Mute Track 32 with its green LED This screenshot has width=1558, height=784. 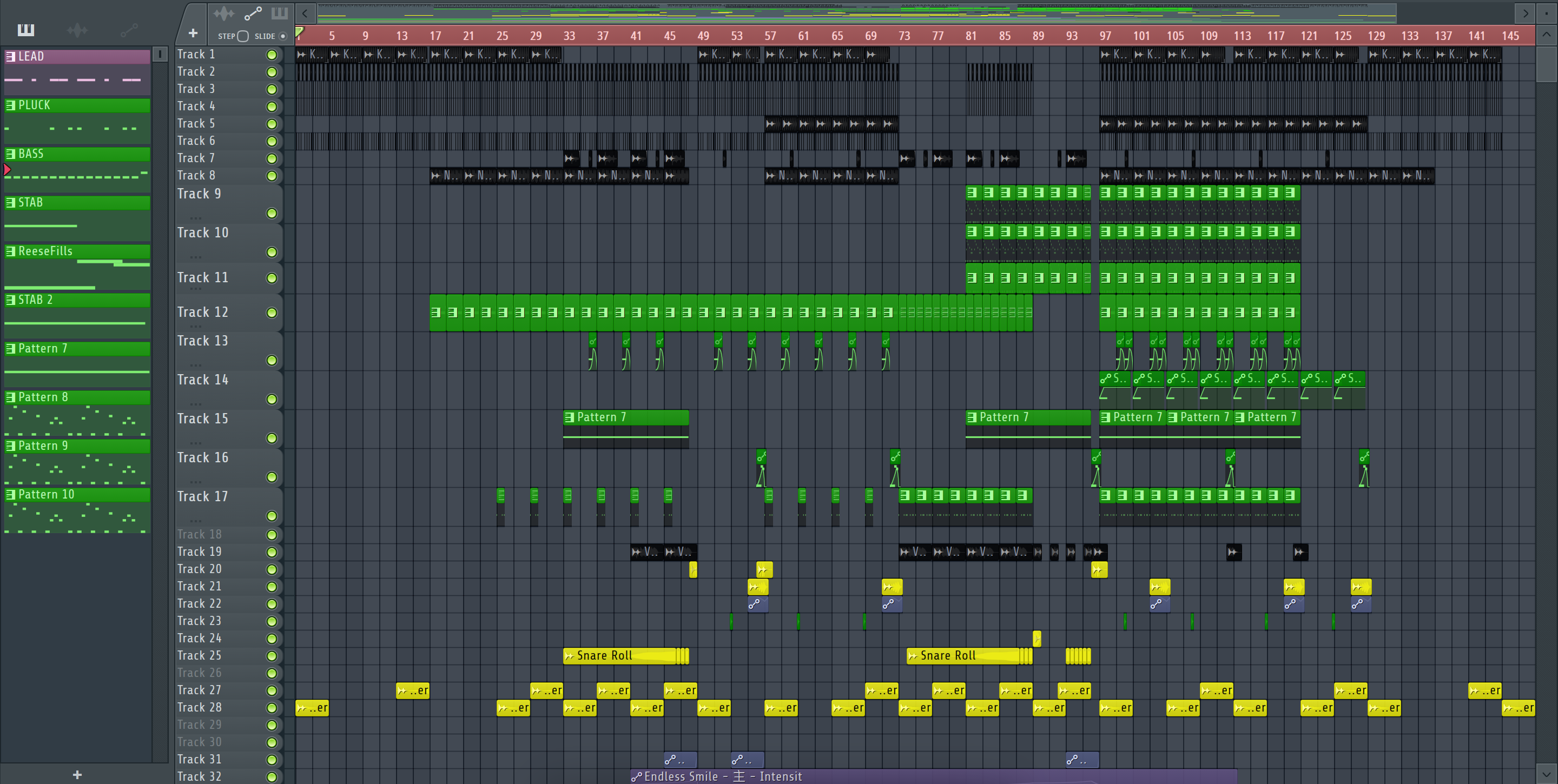click(x=272, y=778)
